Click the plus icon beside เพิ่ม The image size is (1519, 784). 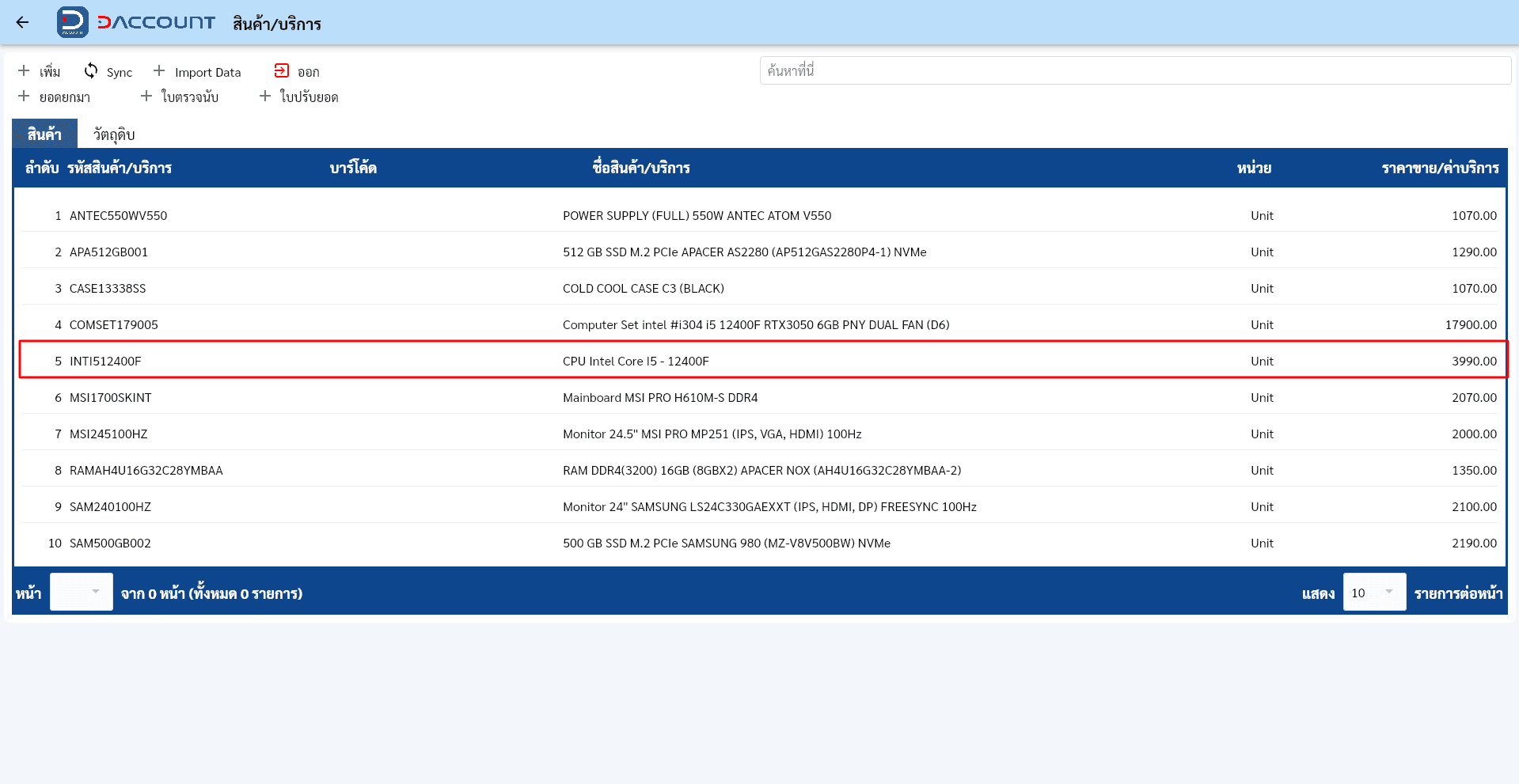pyautogui.click(x=24, y=71)
